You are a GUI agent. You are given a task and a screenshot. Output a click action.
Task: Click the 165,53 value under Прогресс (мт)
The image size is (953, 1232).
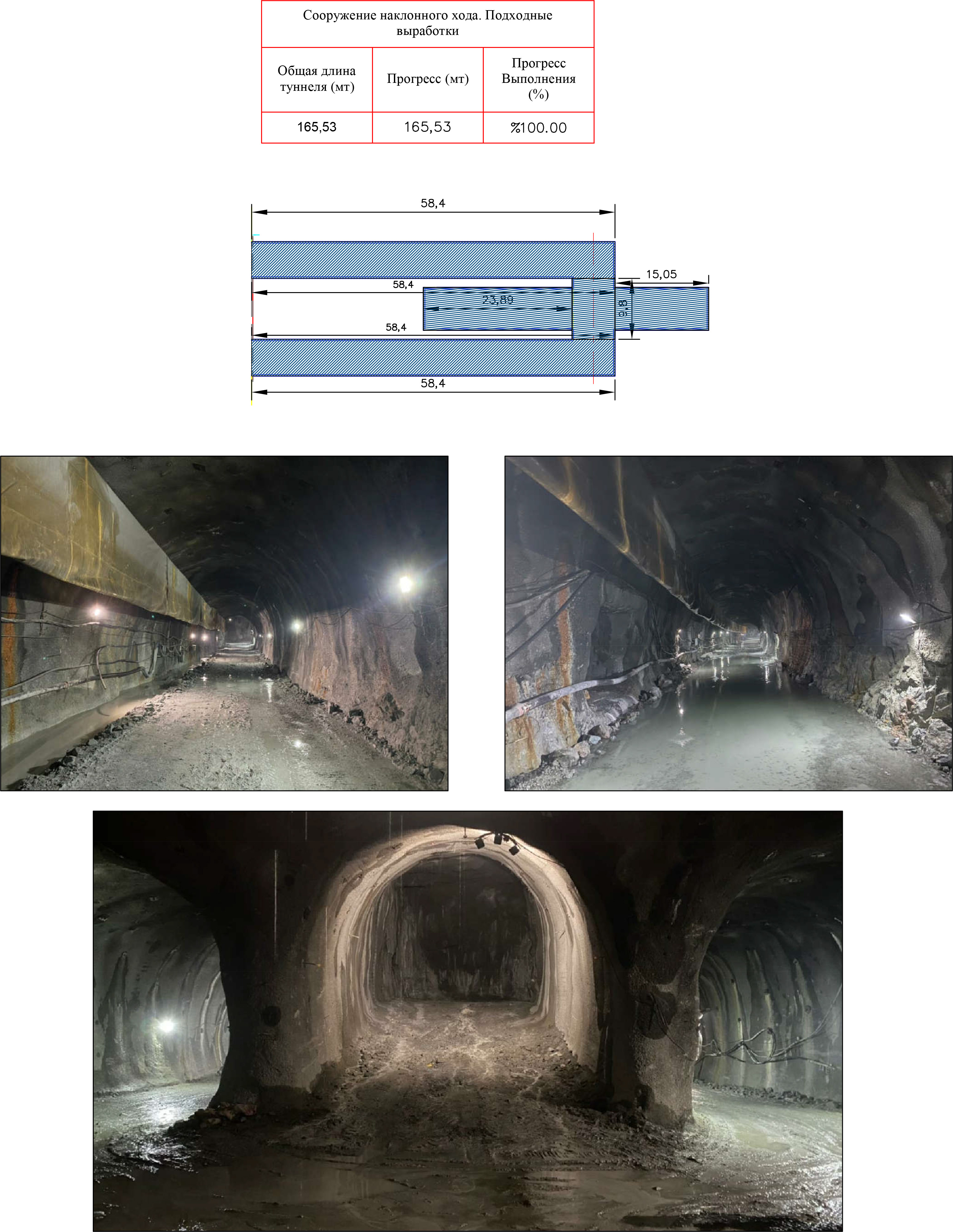[x=427, y=127]
